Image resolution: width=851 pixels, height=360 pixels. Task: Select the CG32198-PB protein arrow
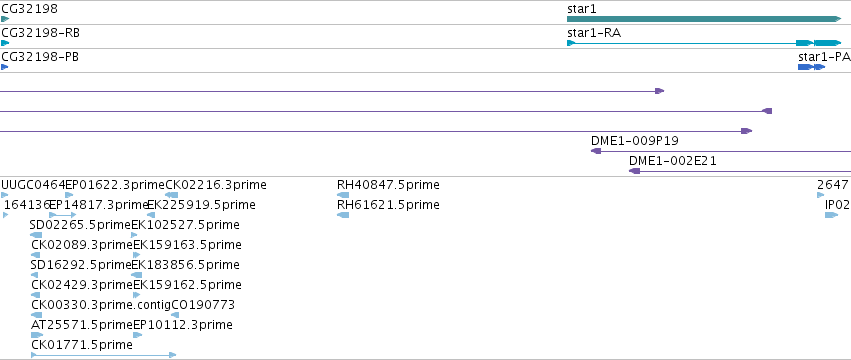[x=4, y=67]
